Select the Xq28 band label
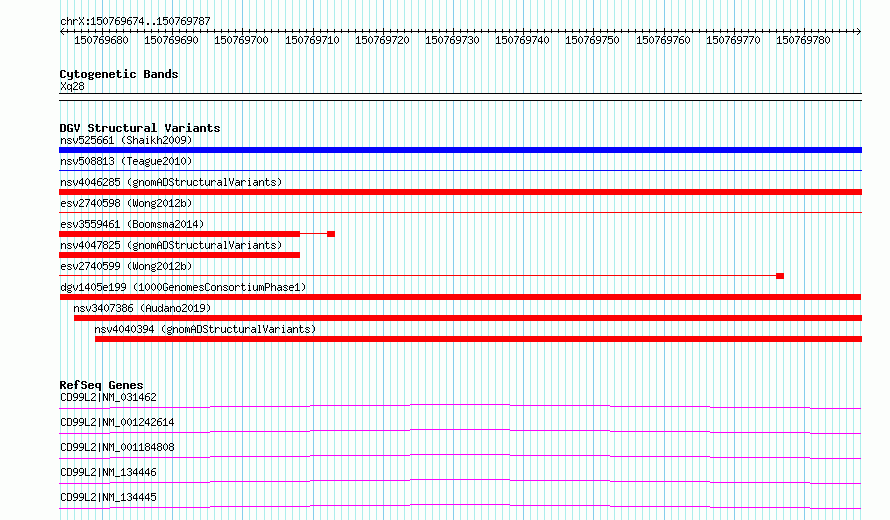890x520 pixels. pos(72,86)
